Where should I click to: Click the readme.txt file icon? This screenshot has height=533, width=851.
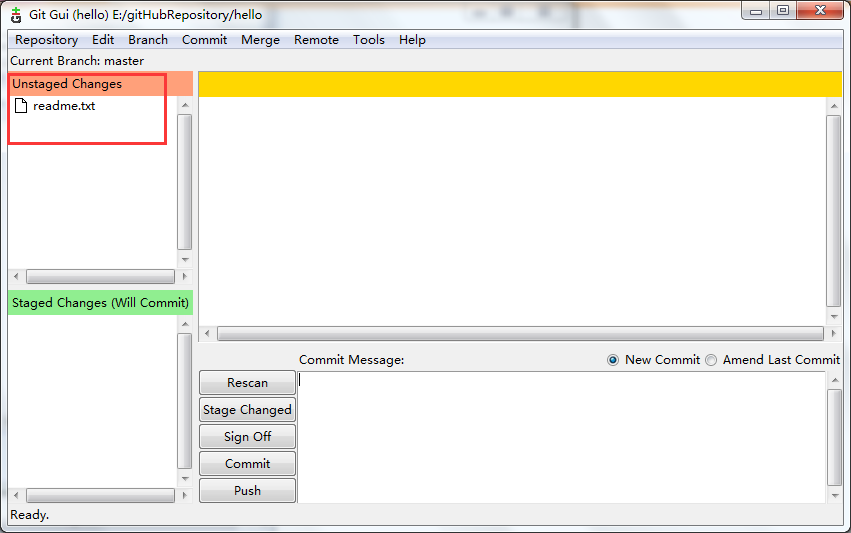pyautogui.click(x=21, y=105)
